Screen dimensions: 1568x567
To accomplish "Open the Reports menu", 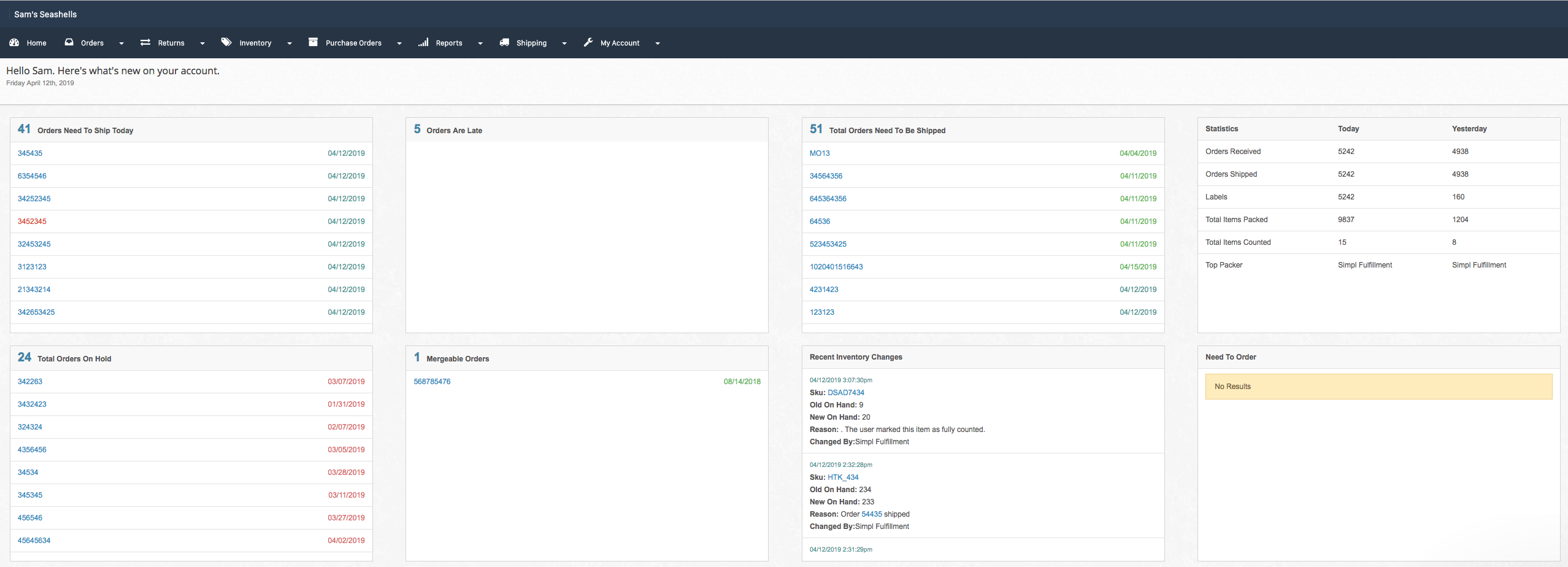I will [x=449, y=43].
